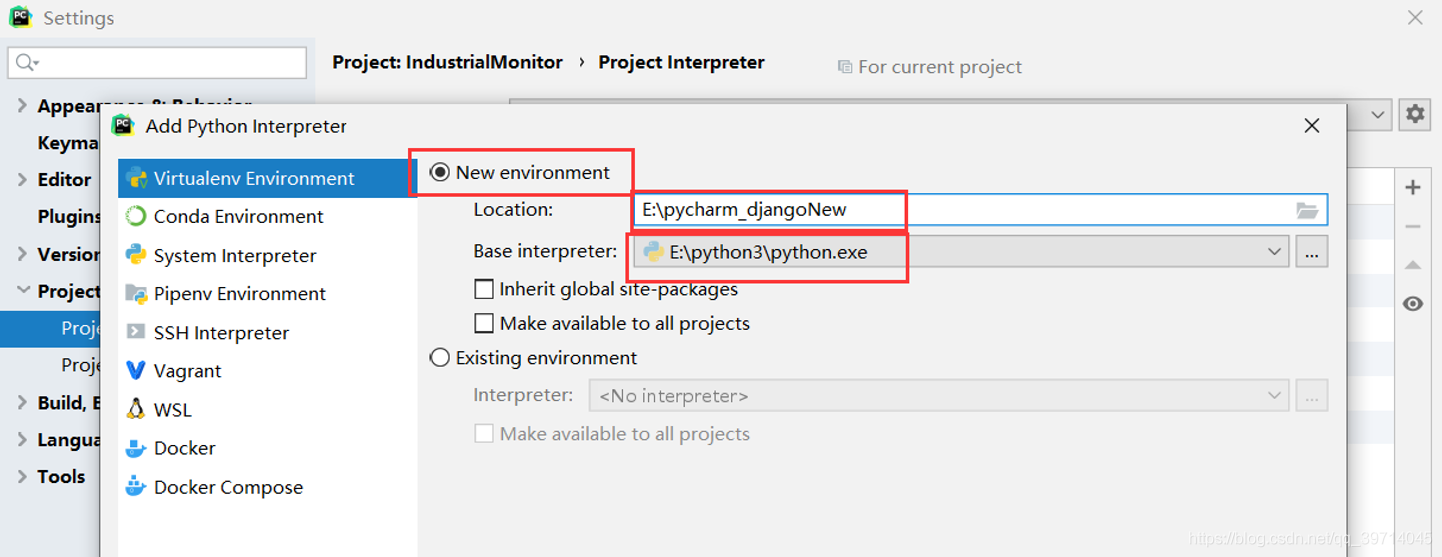The width and height of the screenshot is (1442, 557).
Task: Select the Existing environment radio button
Action: point(440,357)
